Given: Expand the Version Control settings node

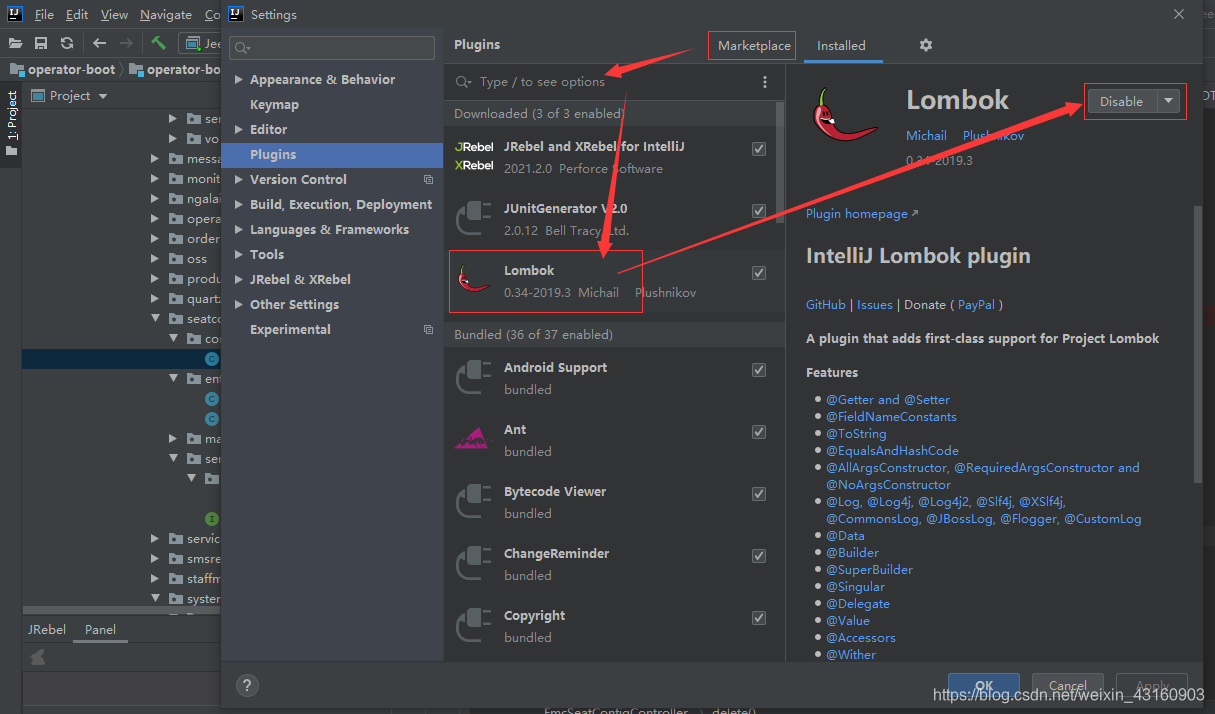Looking at the screenshot, I should (x=238, y=180).
